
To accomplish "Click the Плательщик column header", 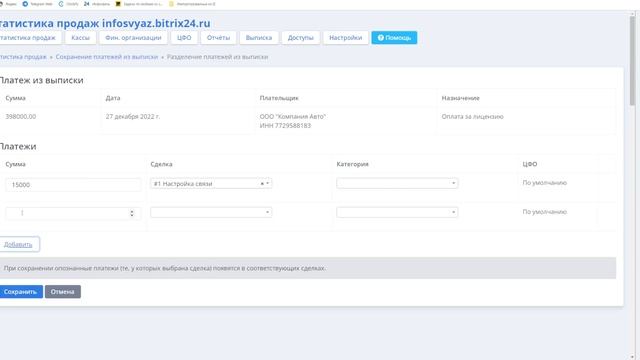I will (279, 98).
